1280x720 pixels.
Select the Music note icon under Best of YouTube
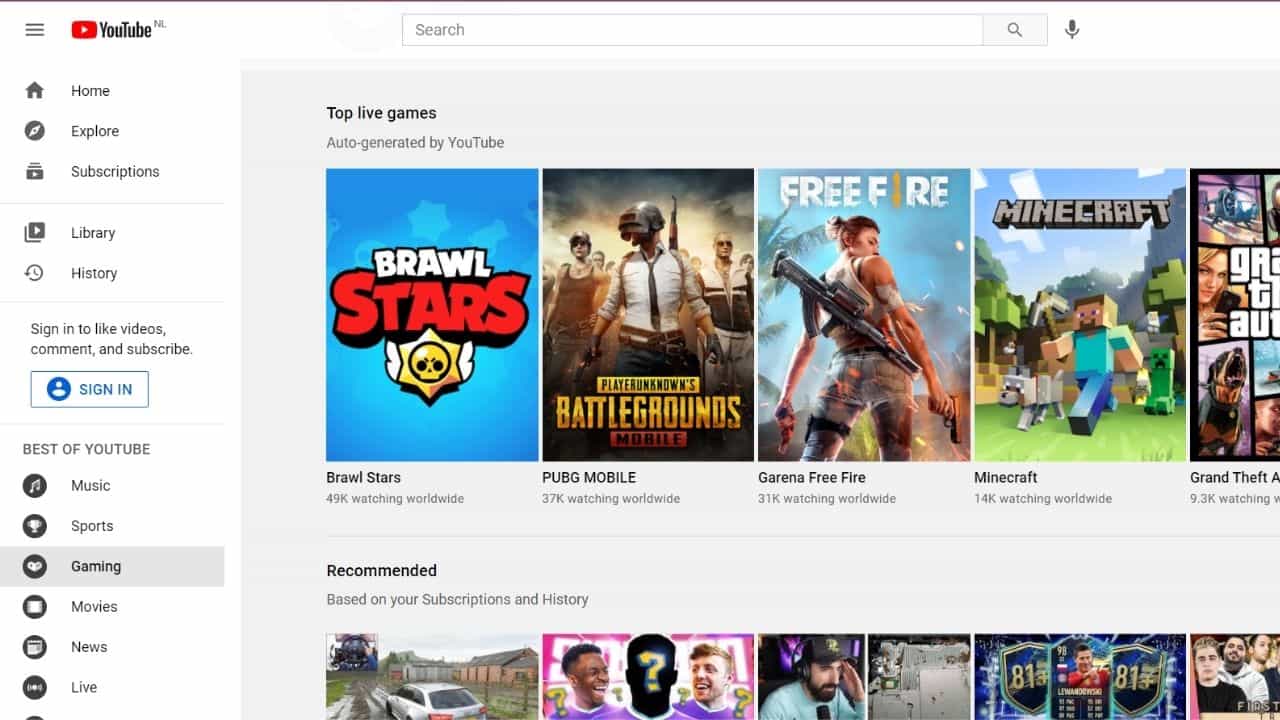pos(34,485)
